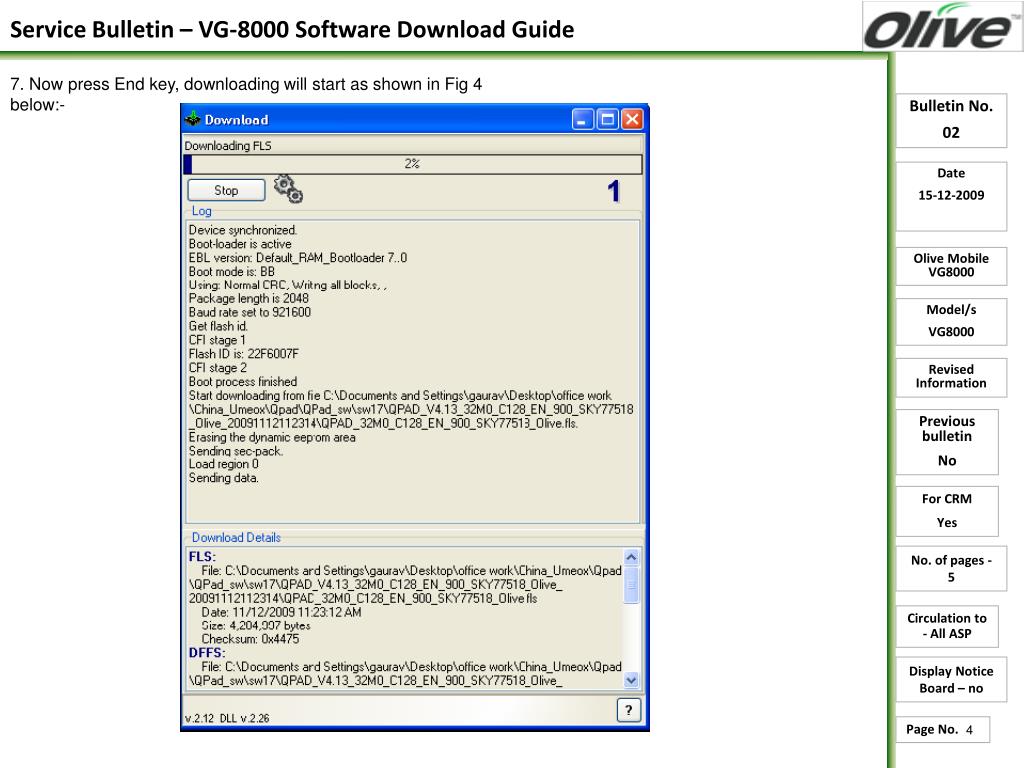Click the 'Download Details' group label

(236, 537)
